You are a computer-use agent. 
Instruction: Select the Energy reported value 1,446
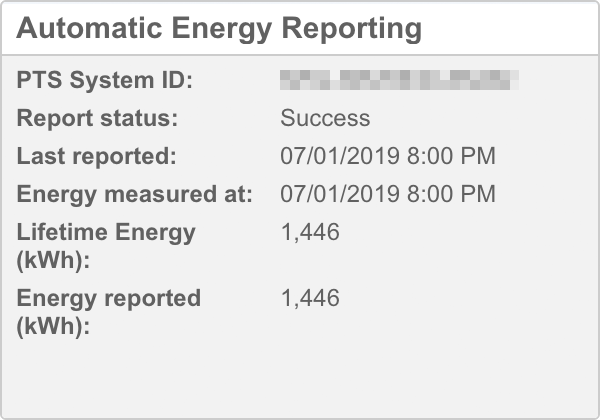pyautogui.click(x=310, y=297)
